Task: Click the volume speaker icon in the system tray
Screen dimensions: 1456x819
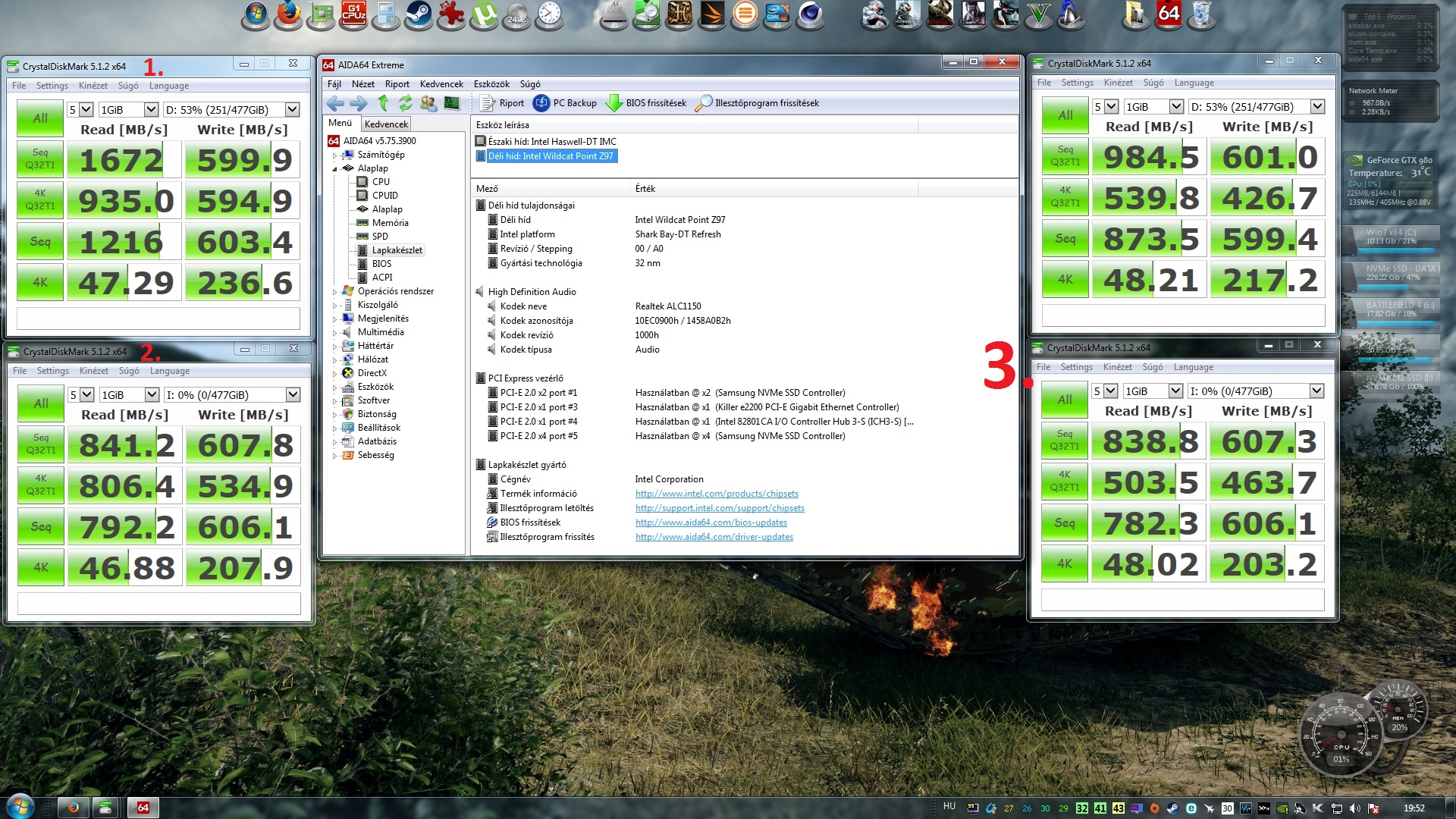Action: (x=1355, y=808)
